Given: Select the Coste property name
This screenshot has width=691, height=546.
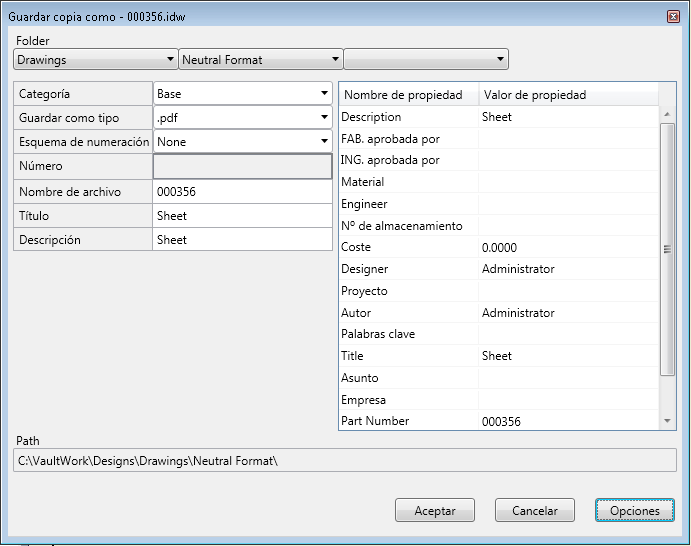Looking at the screenshot, I should 356,247.
